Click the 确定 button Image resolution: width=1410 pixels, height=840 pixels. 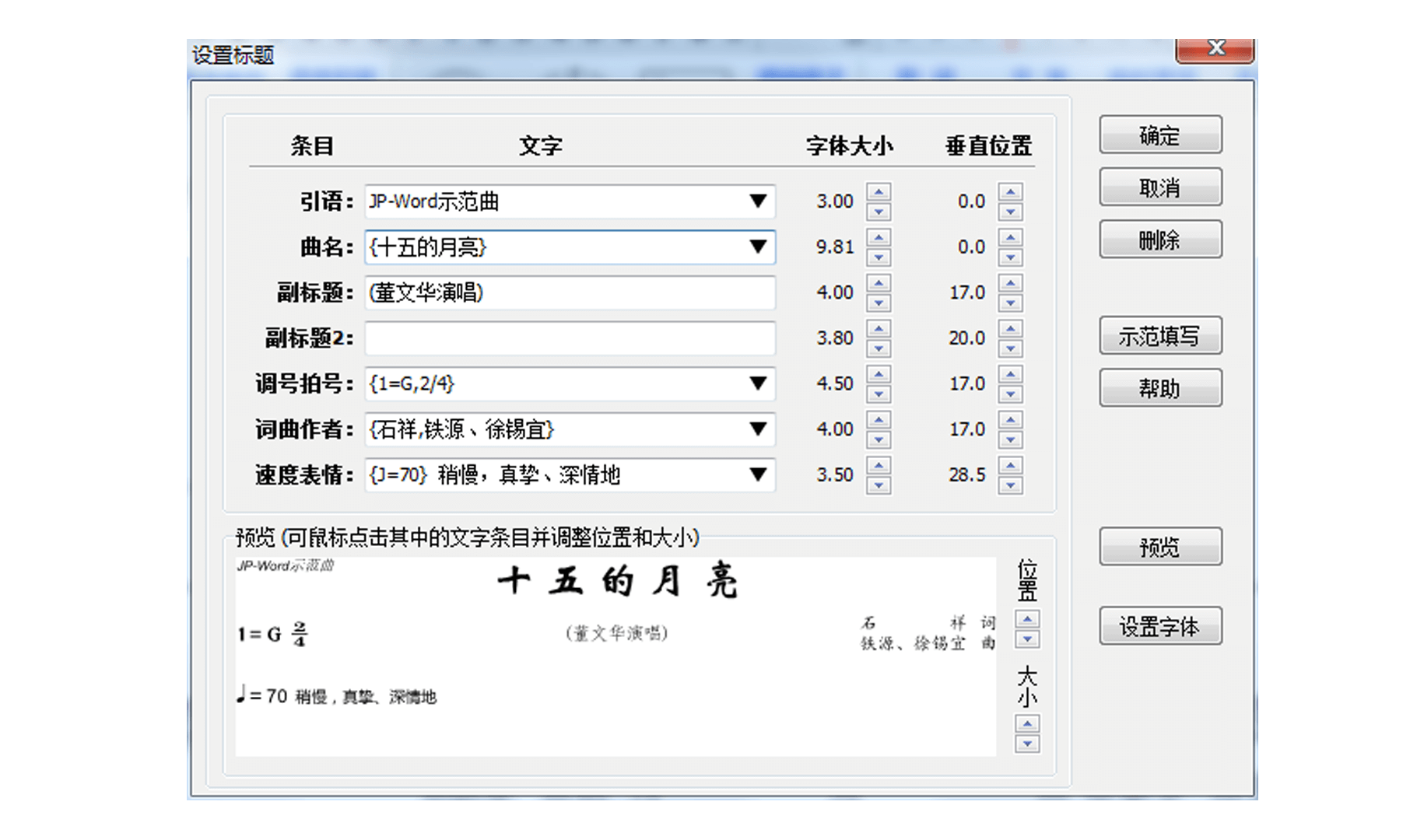(x=1159, y=135)
